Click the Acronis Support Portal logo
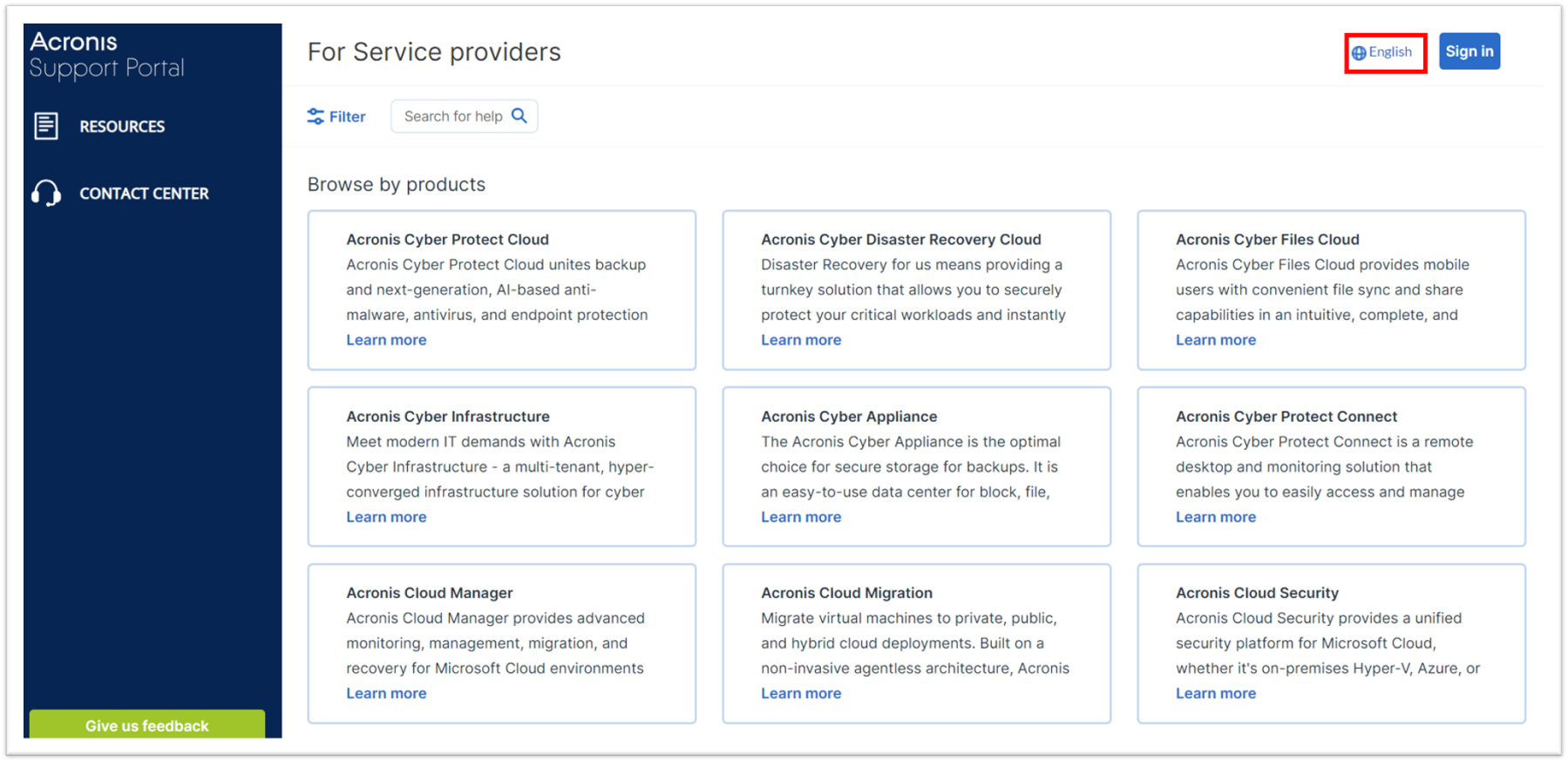1568x762 pixels. coord(106,55)
